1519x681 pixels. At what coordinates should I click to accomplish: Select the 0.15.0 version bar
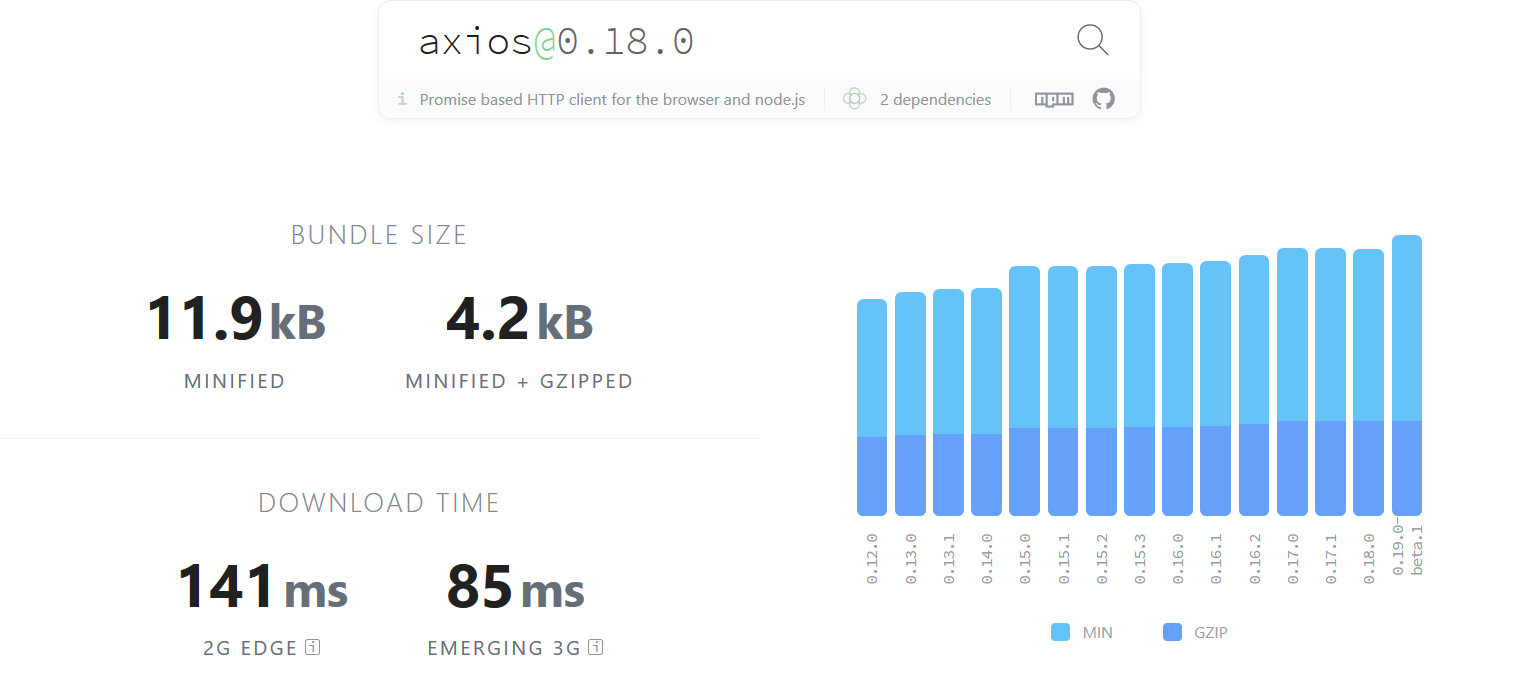(x=1024, y=390)
